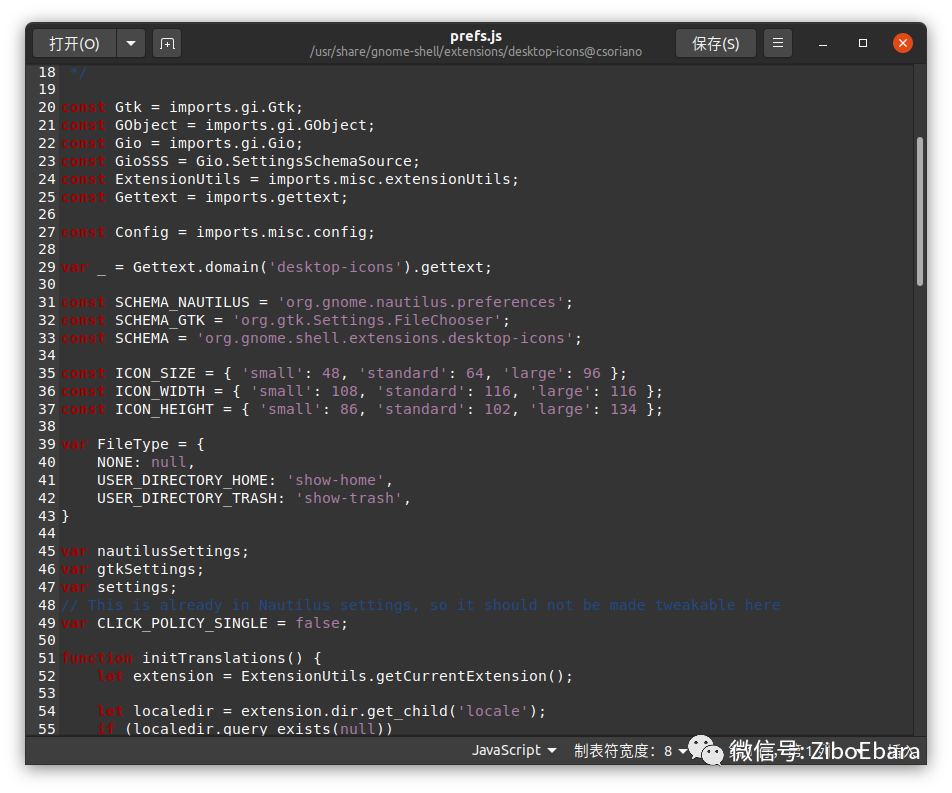Minimize the gedit window

[823, 44]
